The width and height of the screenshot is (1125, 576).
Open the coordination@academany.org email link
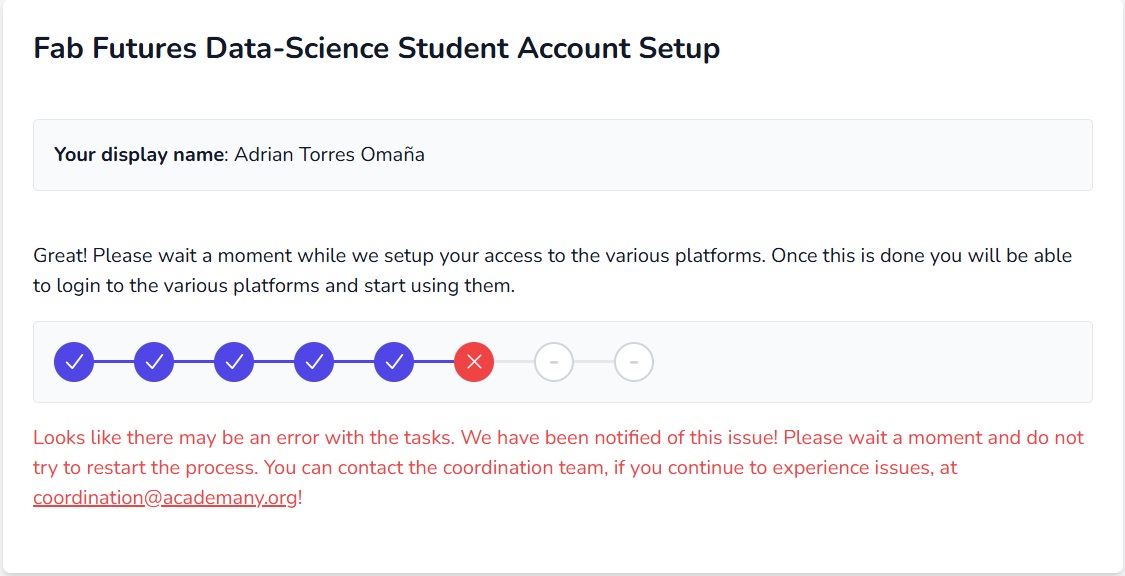(165, 497)
